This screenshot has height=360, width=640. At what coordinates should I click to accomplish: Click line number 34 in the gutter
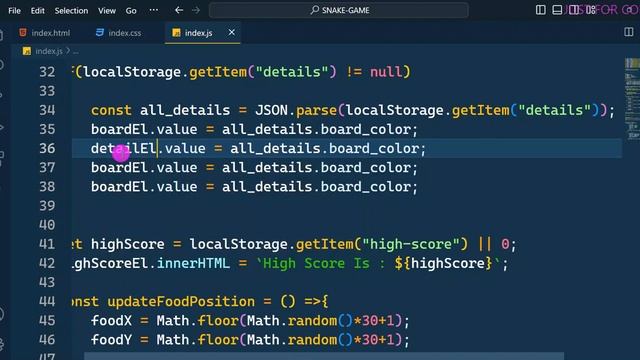[x=47, y=110]
